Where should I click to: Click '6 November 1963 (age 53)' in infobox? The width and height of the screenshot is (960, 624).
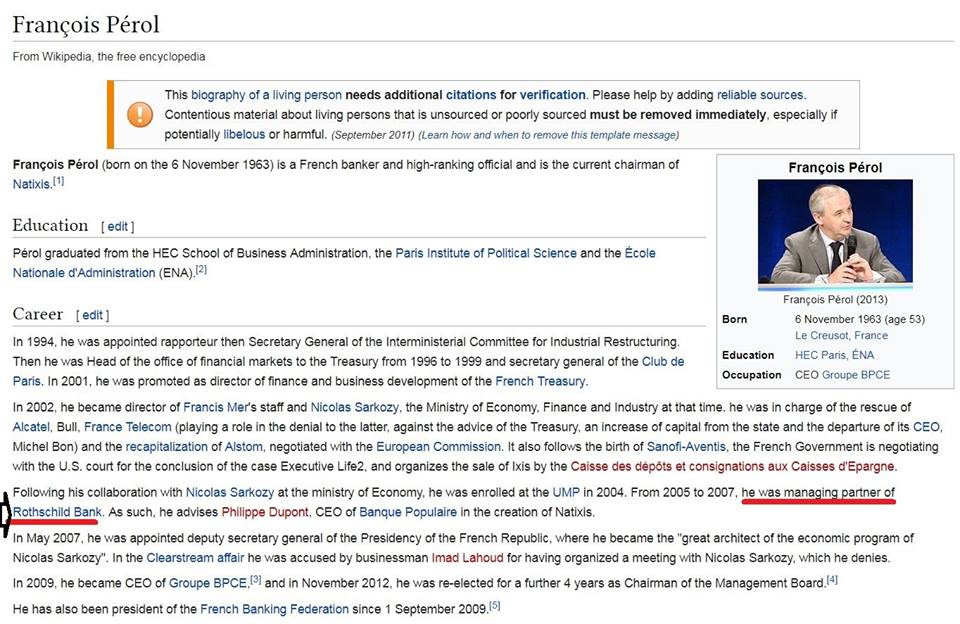(860, 319)
